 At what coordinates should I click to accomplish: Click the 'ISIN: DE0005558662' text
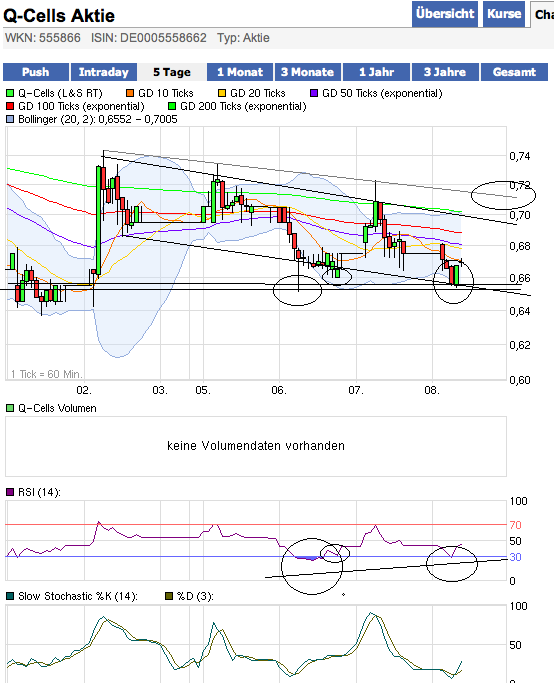point(149,38)
